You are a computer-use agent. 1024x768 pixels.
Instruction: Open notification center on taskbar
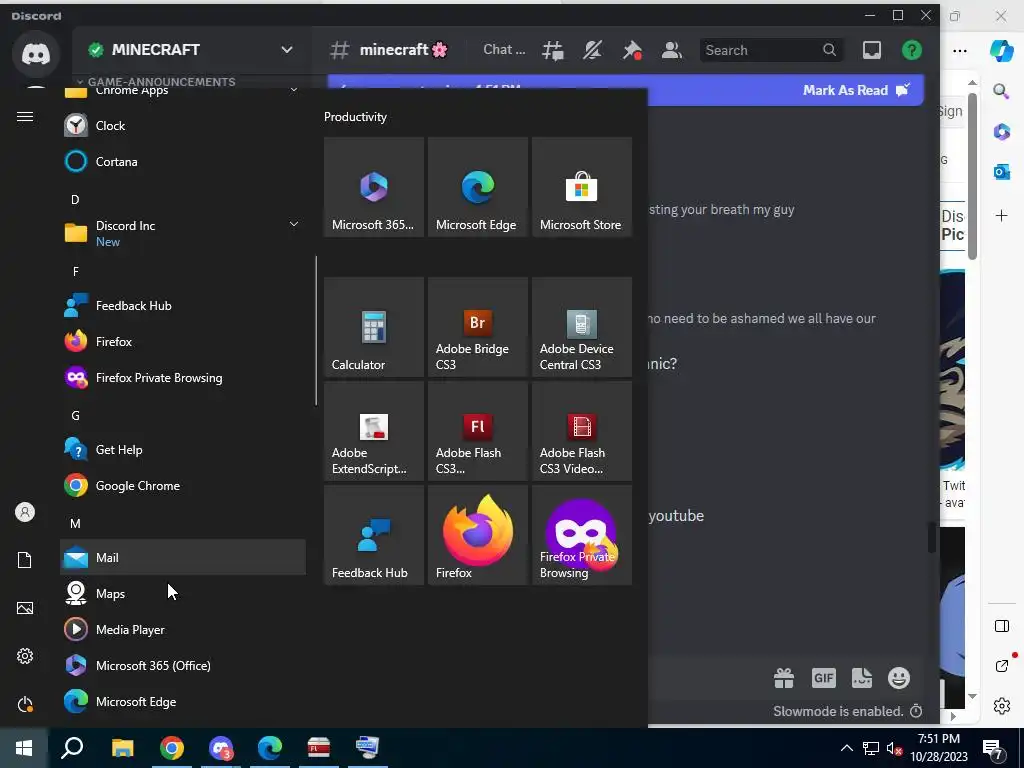click(x=993, y=748)
